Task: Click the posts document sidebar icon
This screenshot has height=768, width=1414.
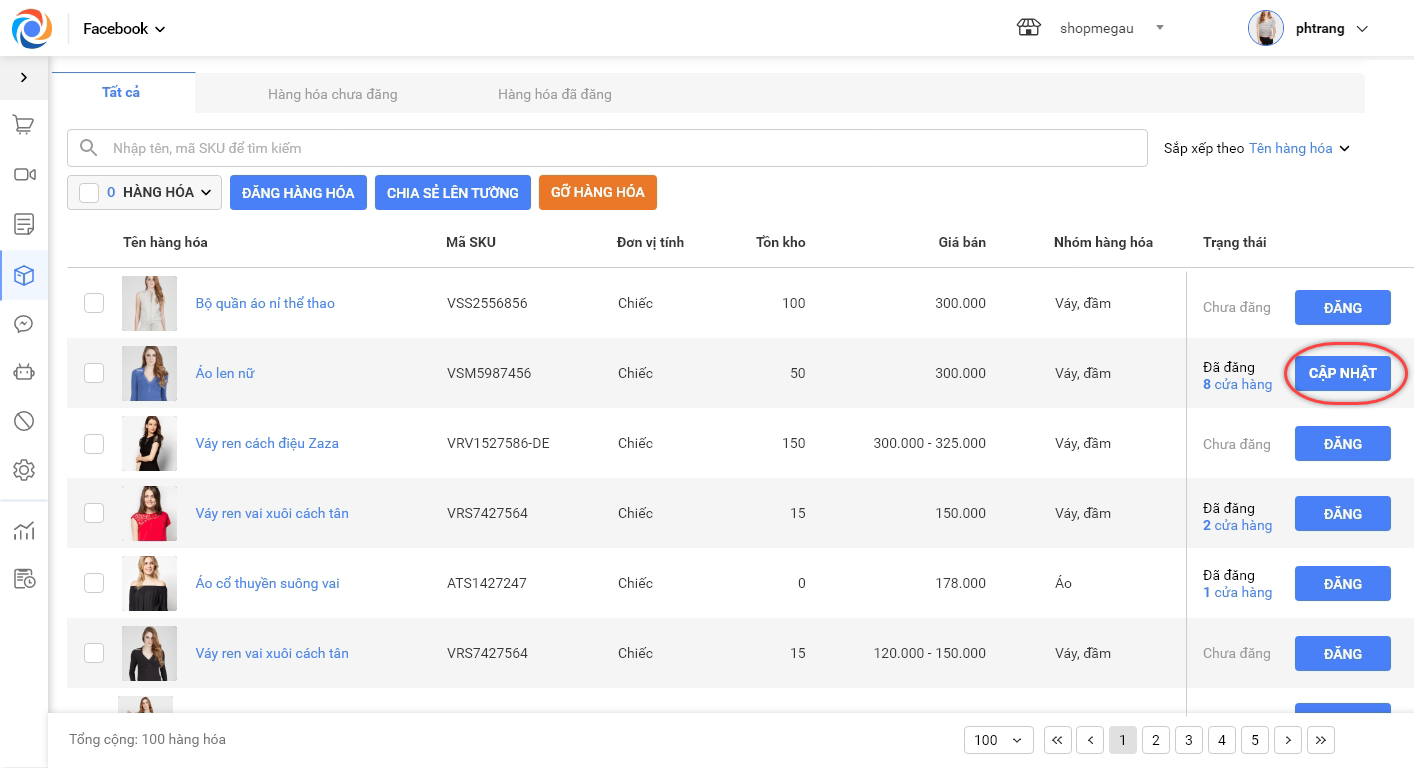Action: pyautogui.click(x=24, y=224)
